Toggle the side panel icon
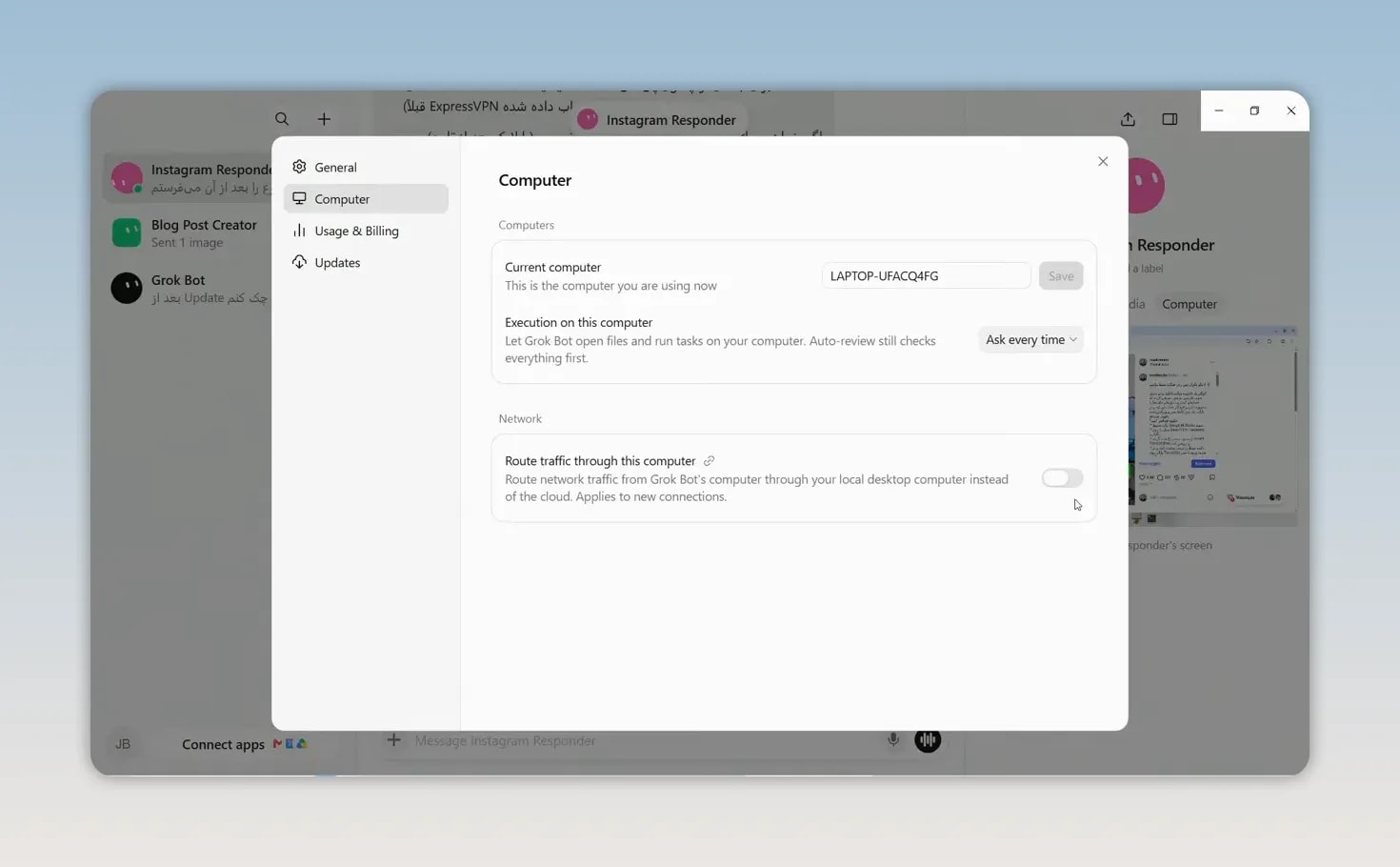The image size is (1400, 867). [1170, 119]
